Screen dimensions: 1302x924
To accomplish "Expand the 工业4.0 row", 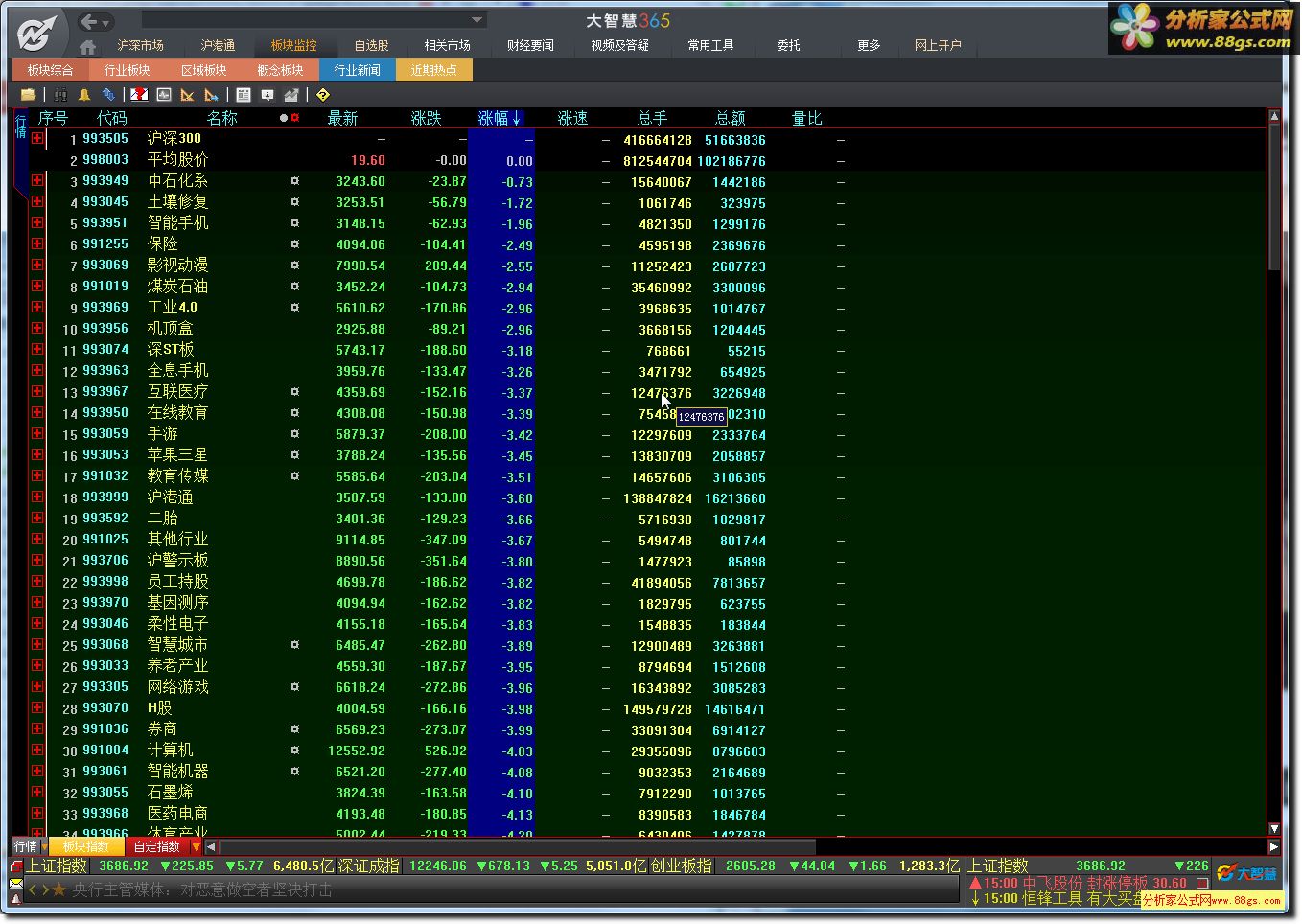I will point(37,307).
